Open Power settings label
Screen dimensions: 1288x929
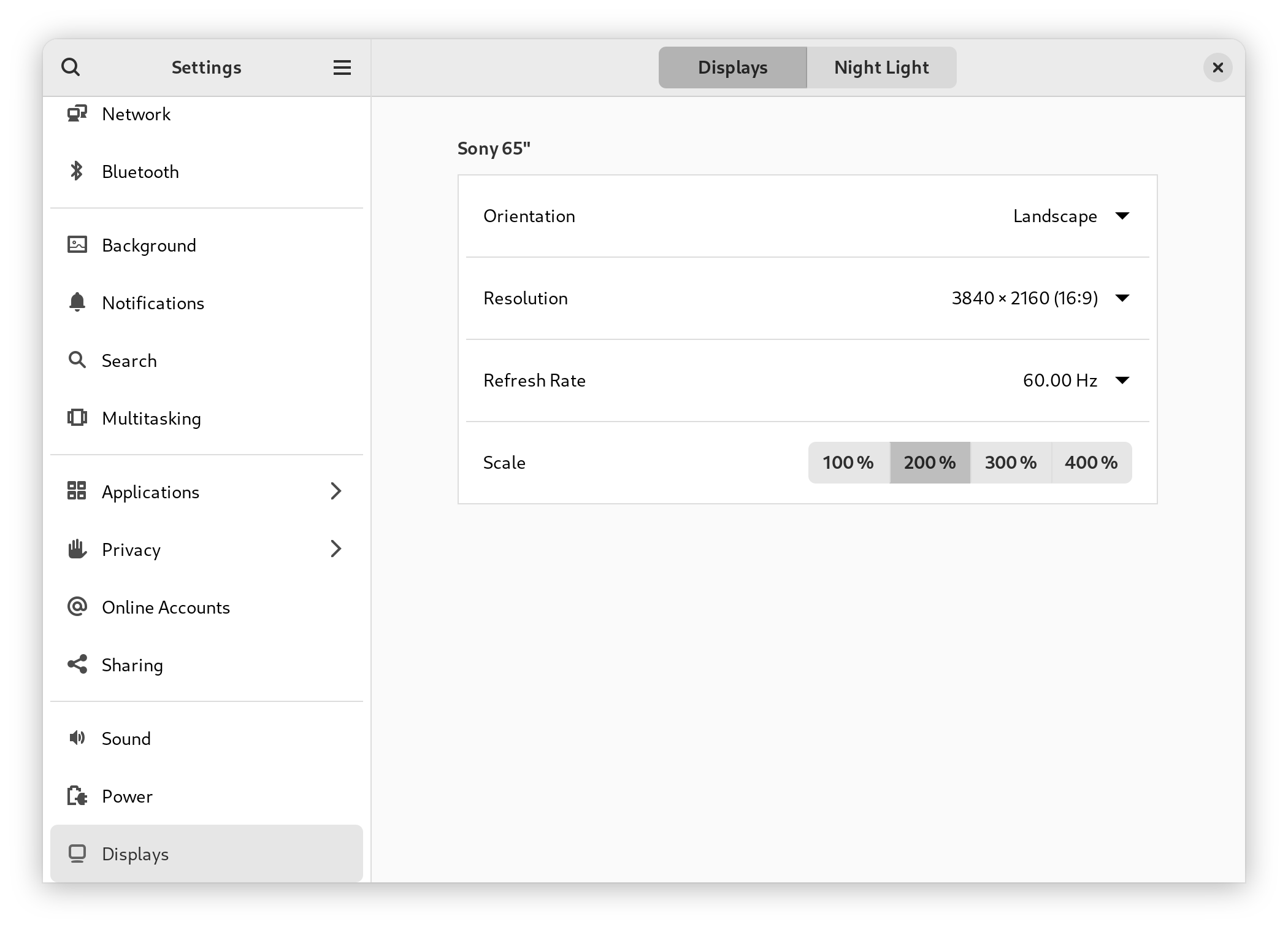(127, 796)
